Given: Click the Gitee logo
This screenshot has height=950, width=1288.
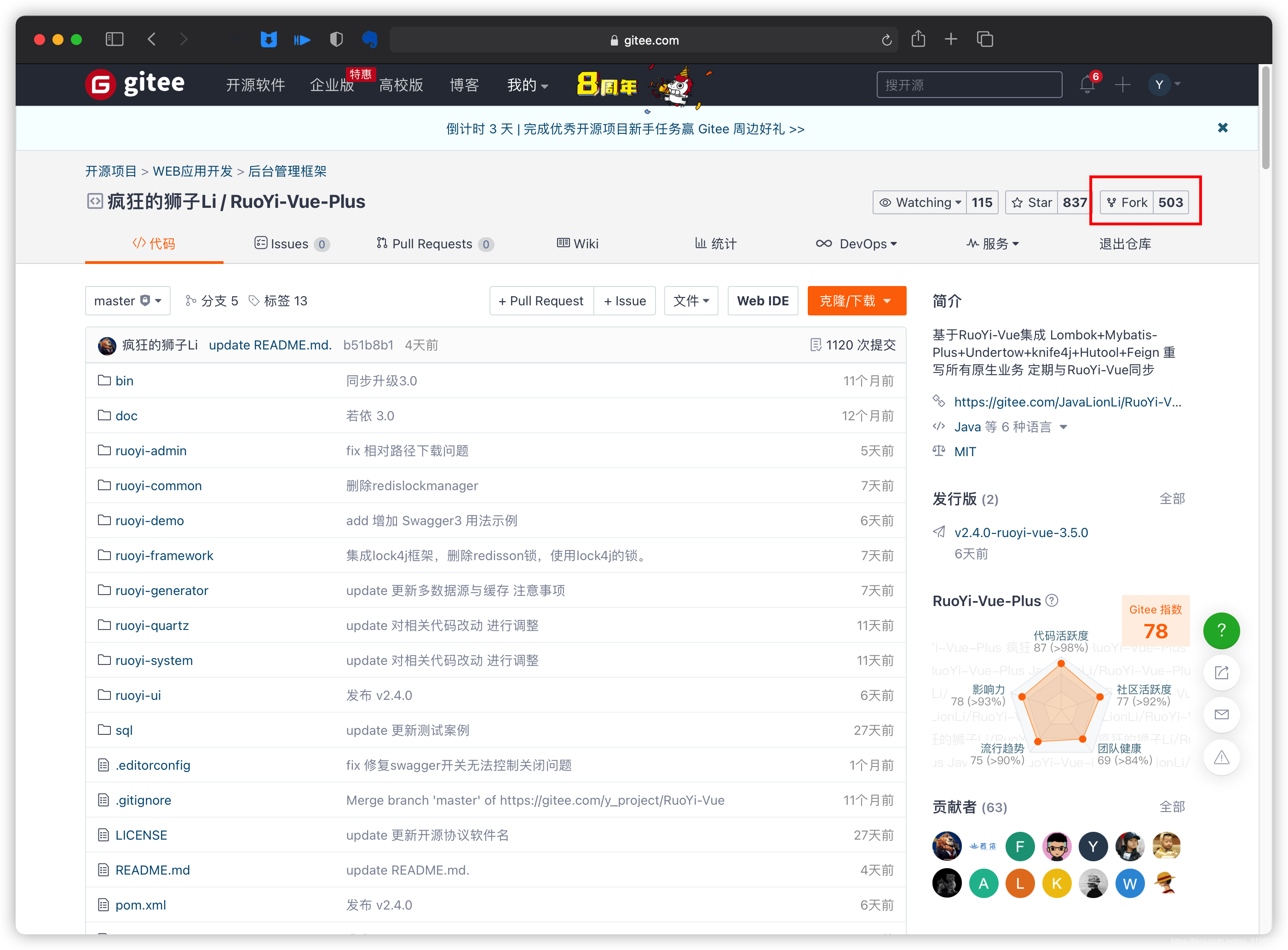Looking at the screenshot, I should pos(135,84).
